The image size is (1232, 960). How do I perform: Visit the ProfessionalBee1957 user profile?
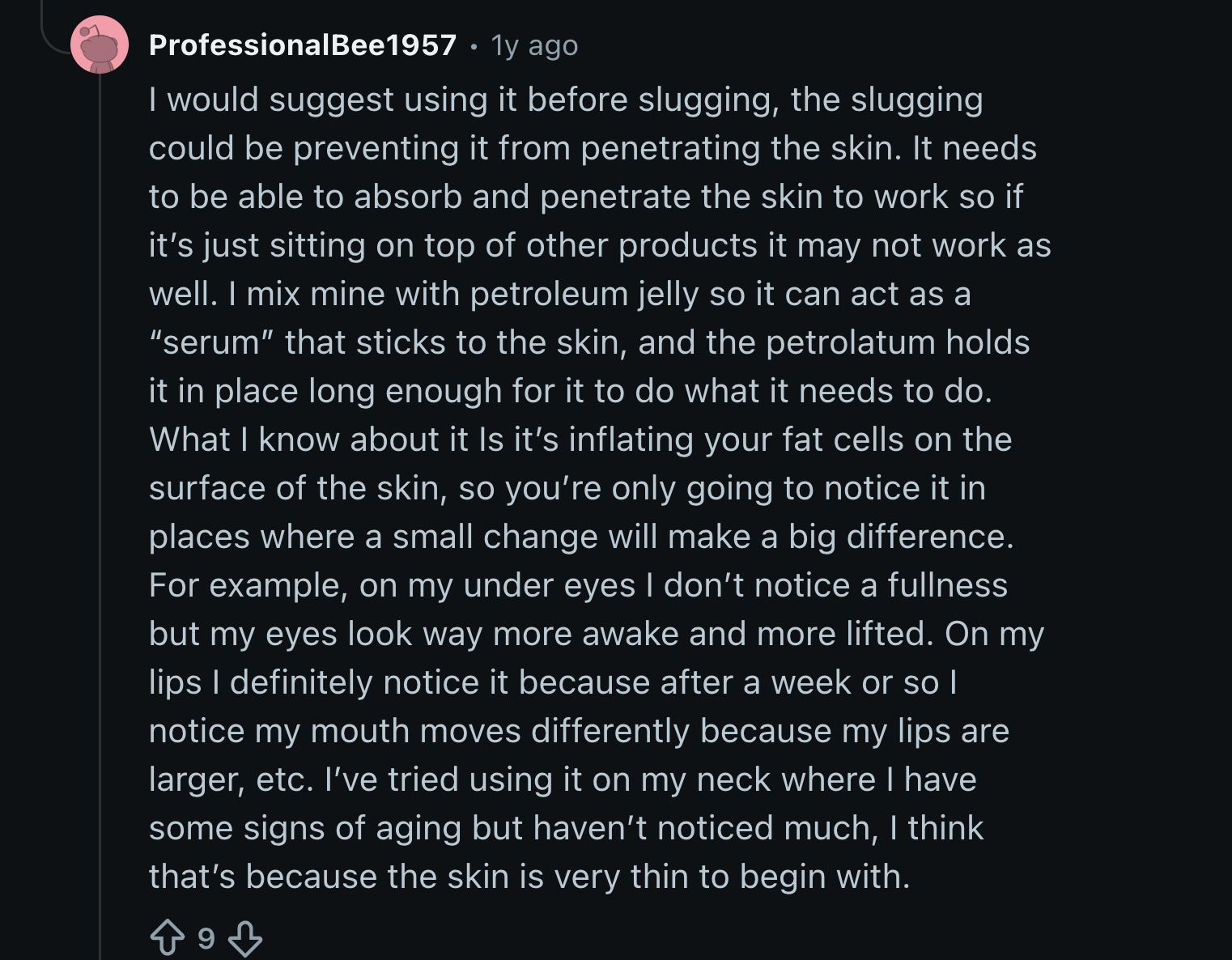click(x=303, y=45)
